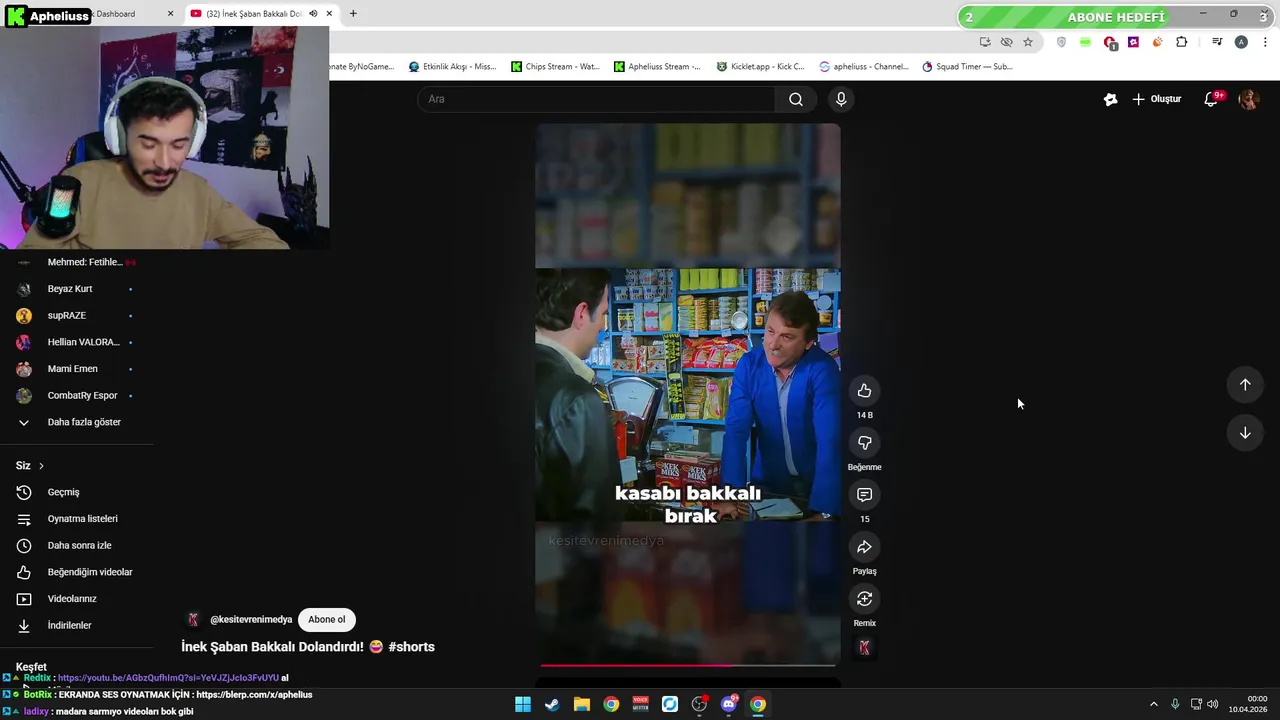Open the taskbar volume speaker icon

(x=1212, y=704)
